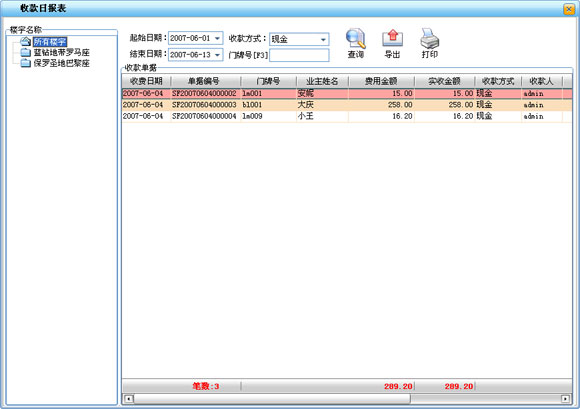Open the 结束日期 date dropdown arrow
This screenshot has width=580, height=409.
(218, 55)
